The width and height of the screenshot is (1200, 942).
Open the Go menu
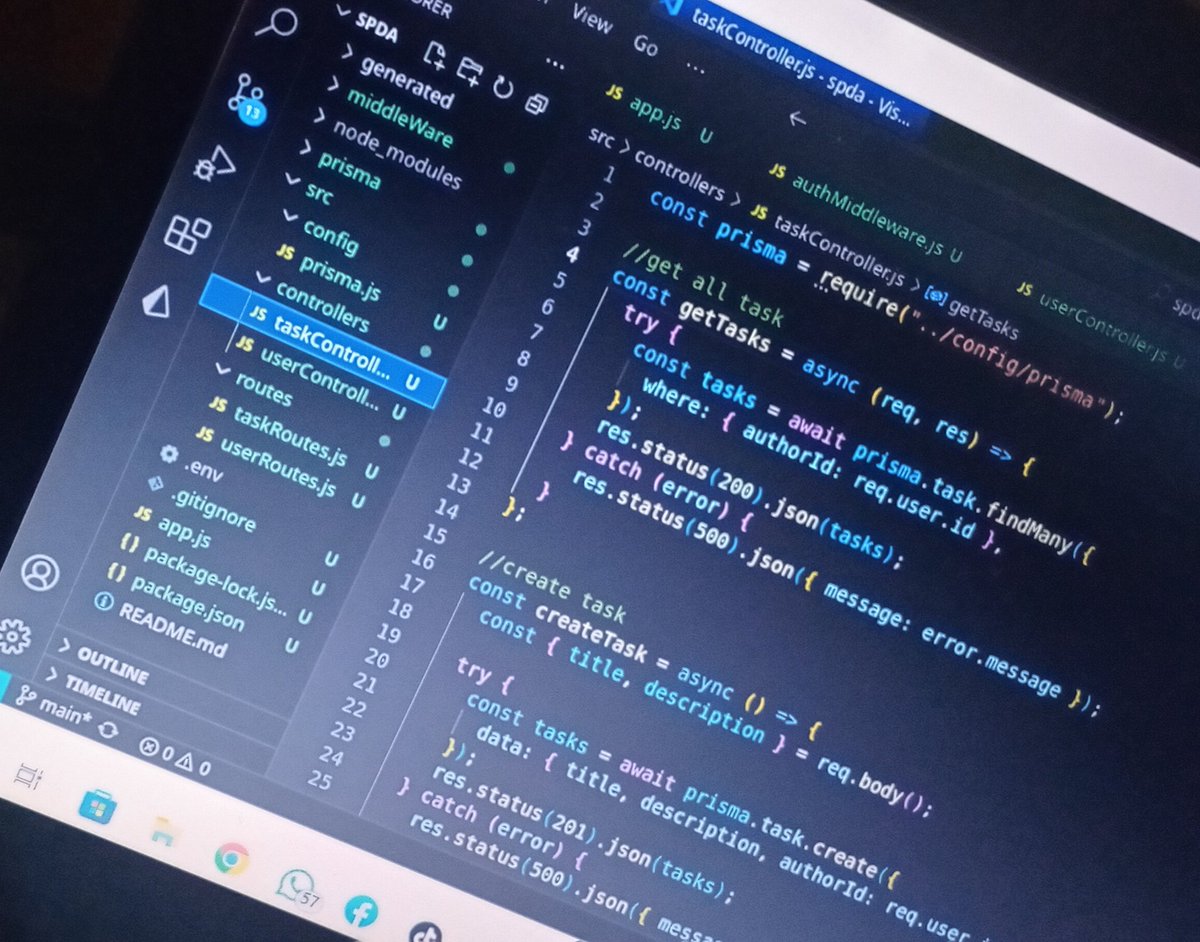(x=646, y=45)
